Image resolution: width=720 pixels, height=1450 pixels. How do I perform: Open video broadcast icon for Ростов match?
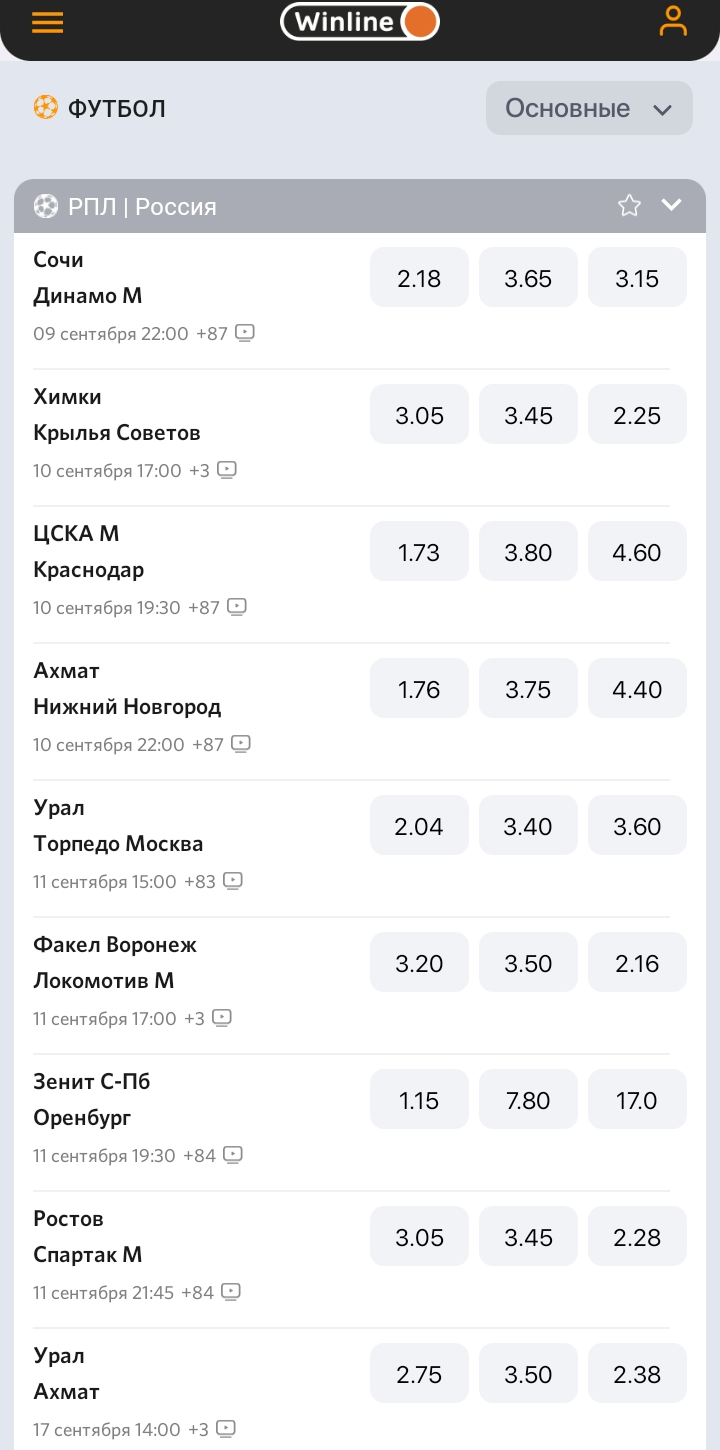click(x=231, y=1292)
